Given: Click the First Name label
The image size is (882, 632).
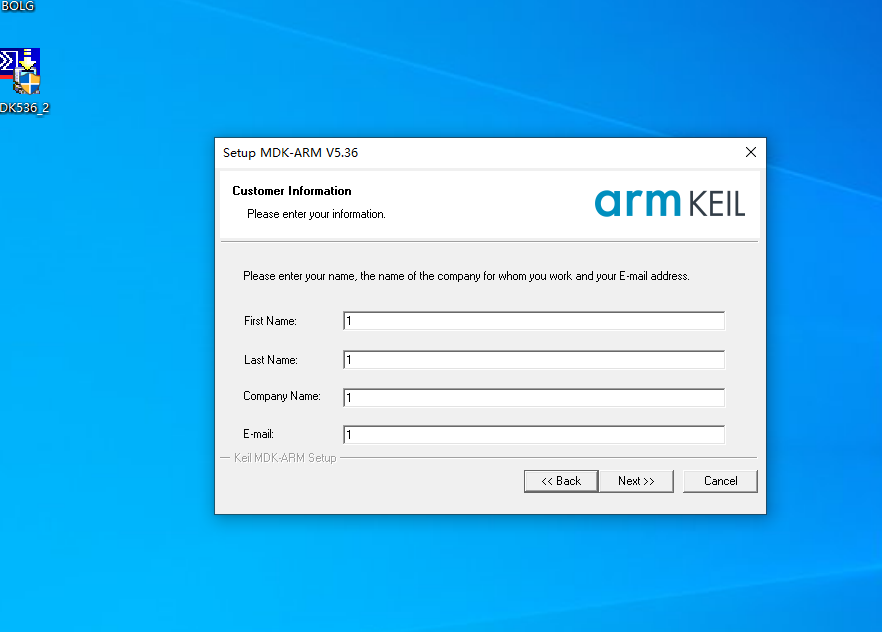Looking at the screenshot, I should (270, 321).
